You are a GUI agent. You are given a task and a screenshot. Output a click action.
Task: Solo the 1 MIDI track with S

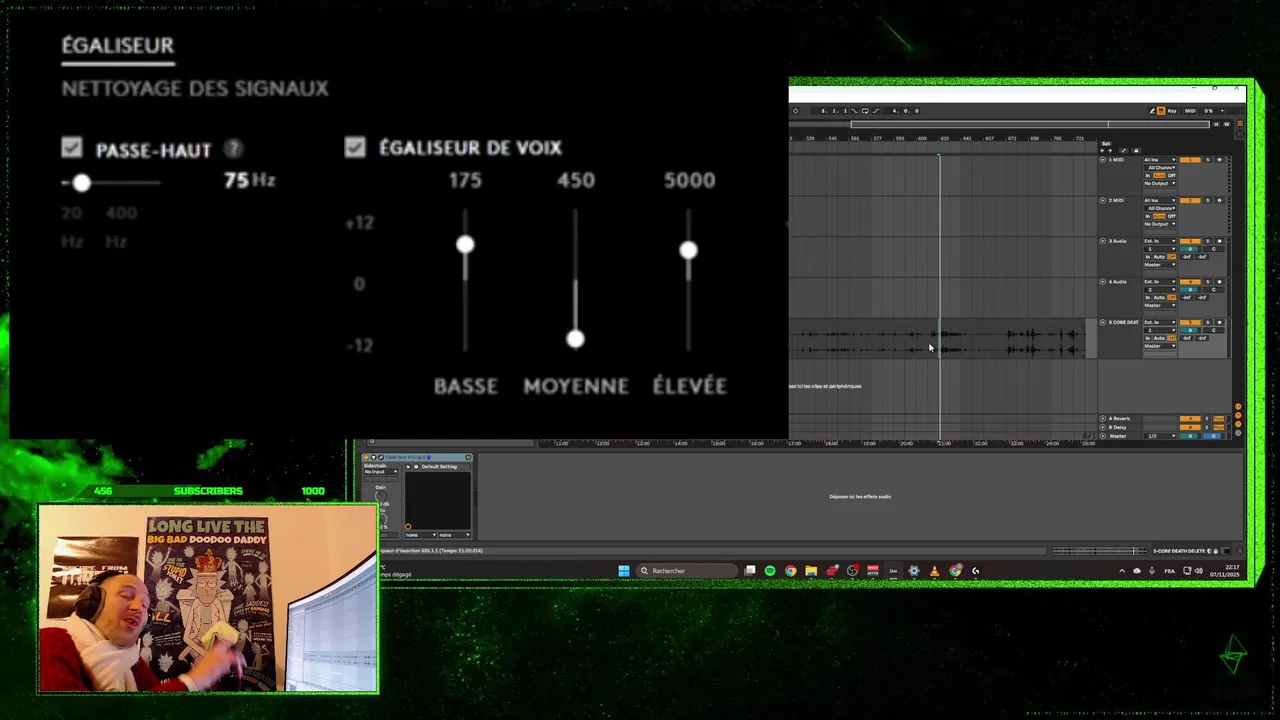(x=1208, y=160)
